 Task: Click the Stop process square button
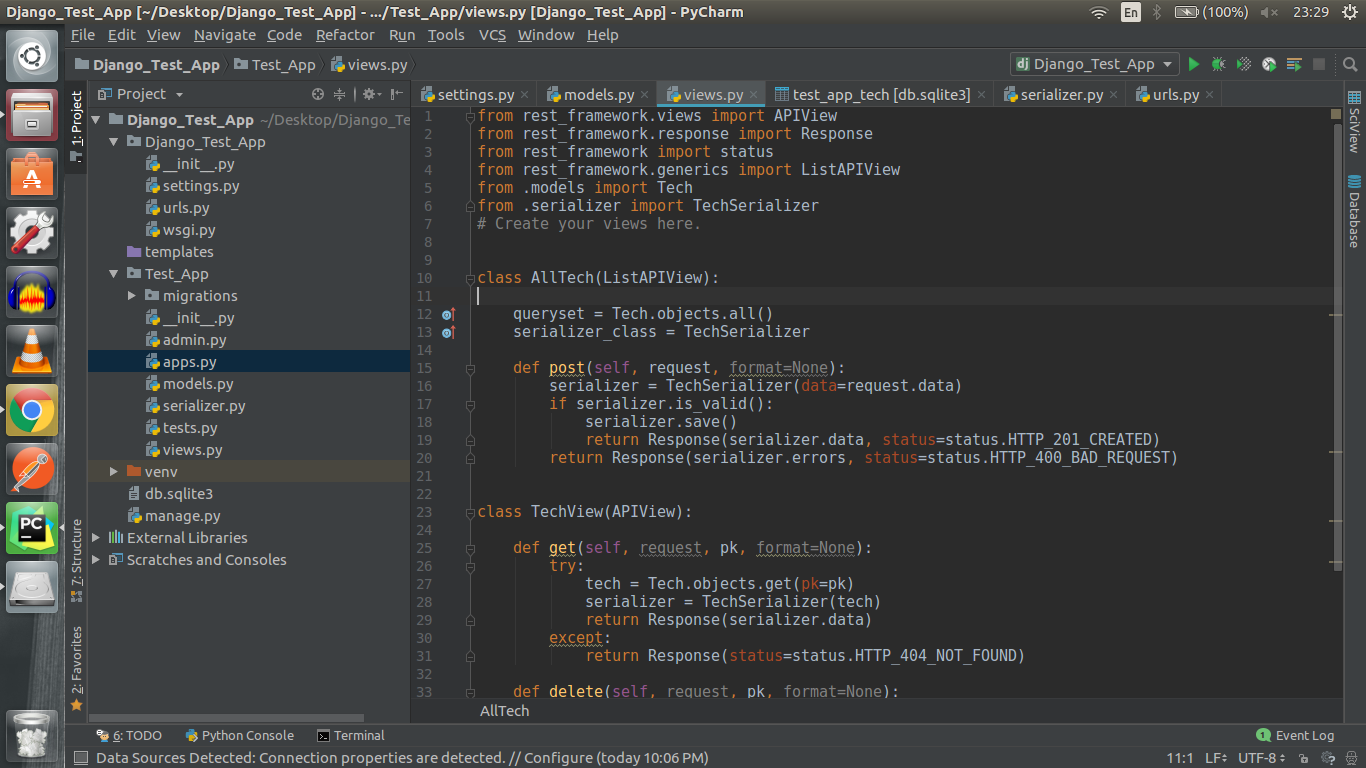tap(1319, 64)
